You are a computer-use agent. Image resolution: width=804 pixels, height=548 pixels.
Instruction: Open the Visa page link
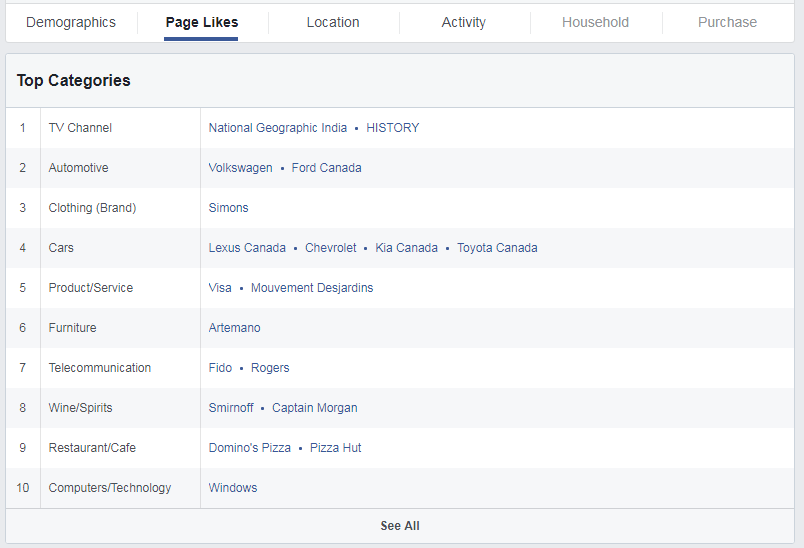219,288
